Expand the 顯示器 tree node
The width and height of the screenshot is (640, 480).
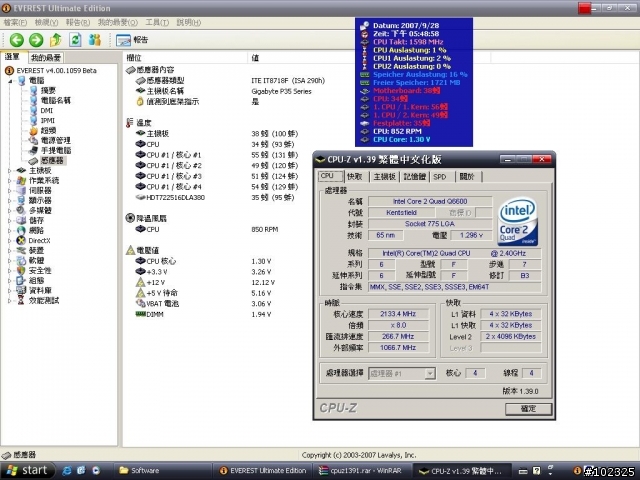point(10,200)
